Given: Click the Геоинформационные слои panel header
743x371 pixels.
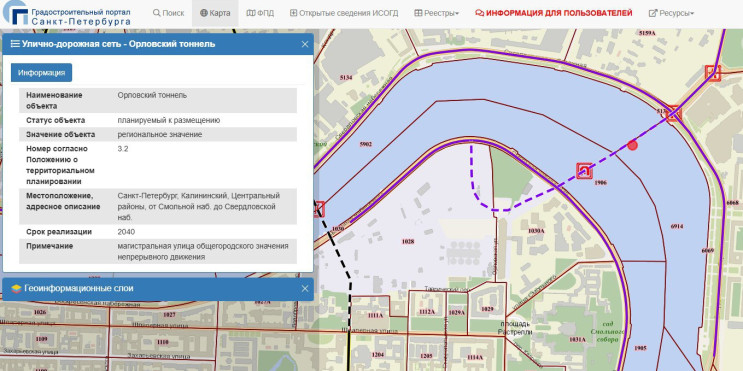Looking at the screenshot, I should pos(158,289).
